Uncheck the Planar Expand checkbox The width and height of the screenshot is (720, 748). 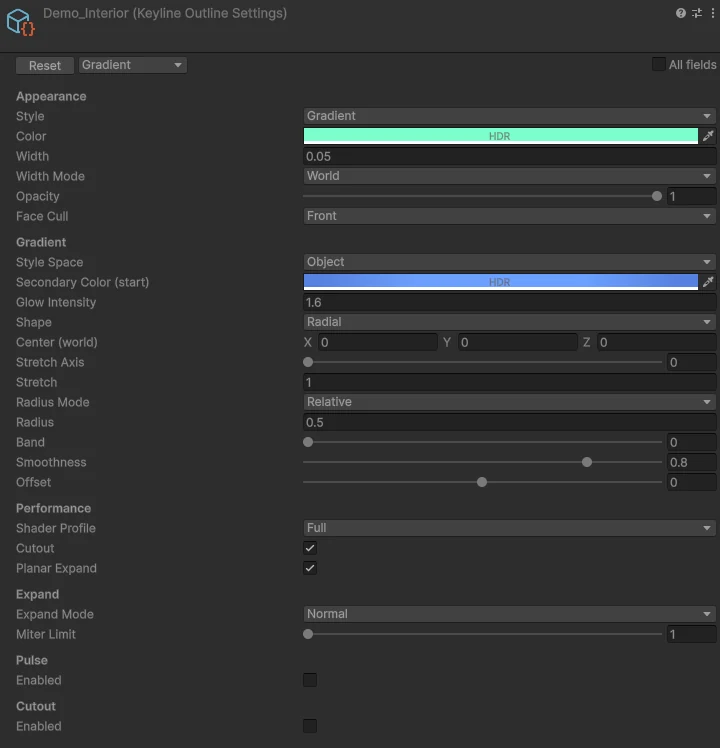point(310,568)
